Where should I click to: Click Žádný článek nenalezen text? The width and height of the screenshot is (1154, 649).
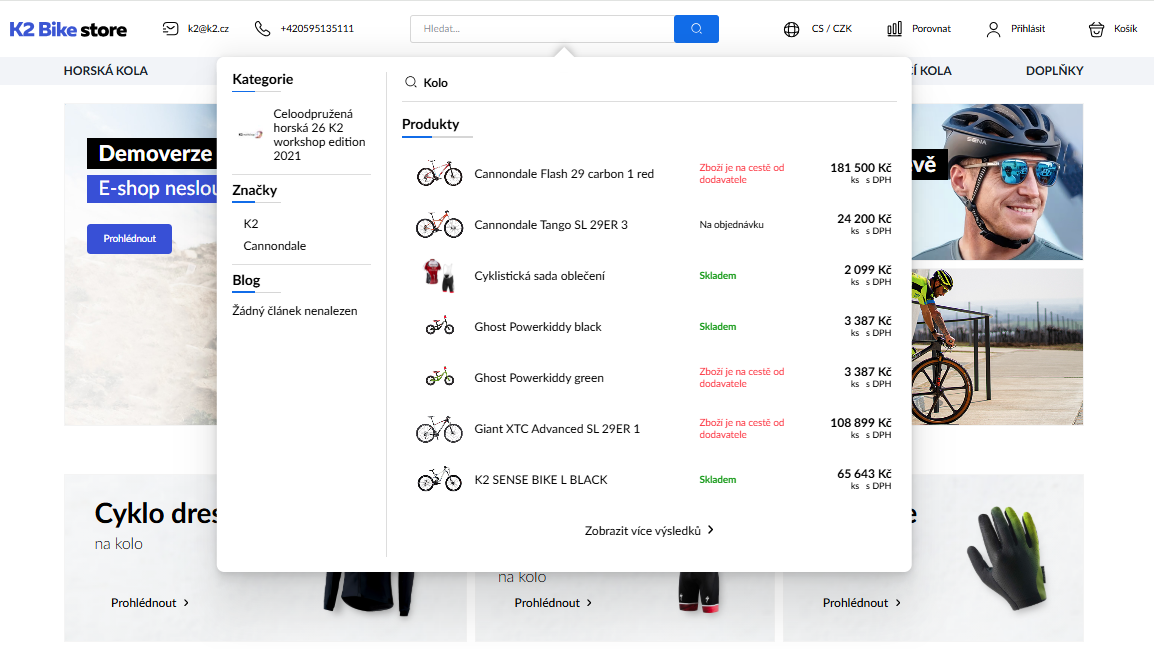(295, 311)
